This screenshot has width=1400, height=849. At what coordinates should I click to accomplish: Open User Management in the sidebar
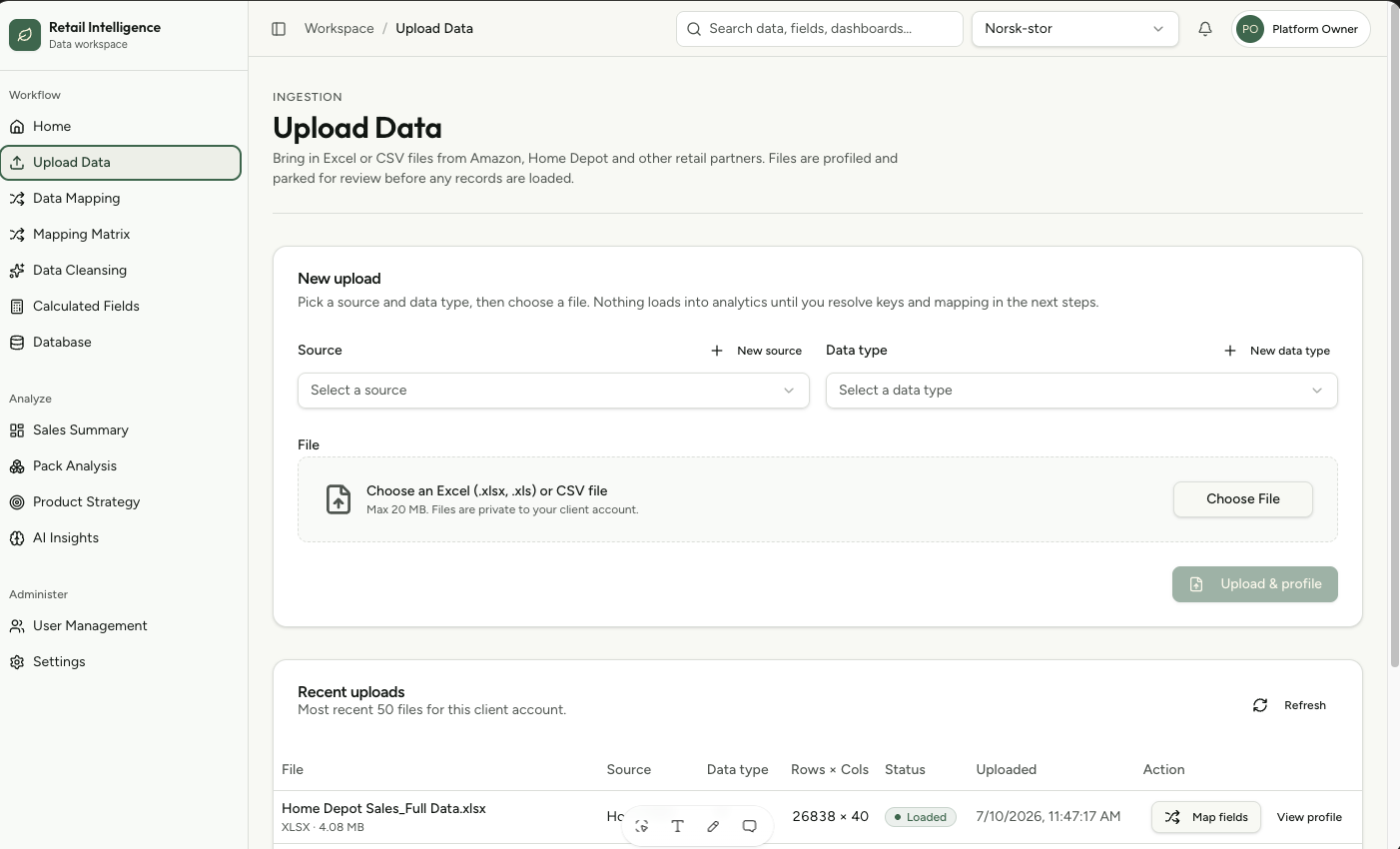coord(121,626)
